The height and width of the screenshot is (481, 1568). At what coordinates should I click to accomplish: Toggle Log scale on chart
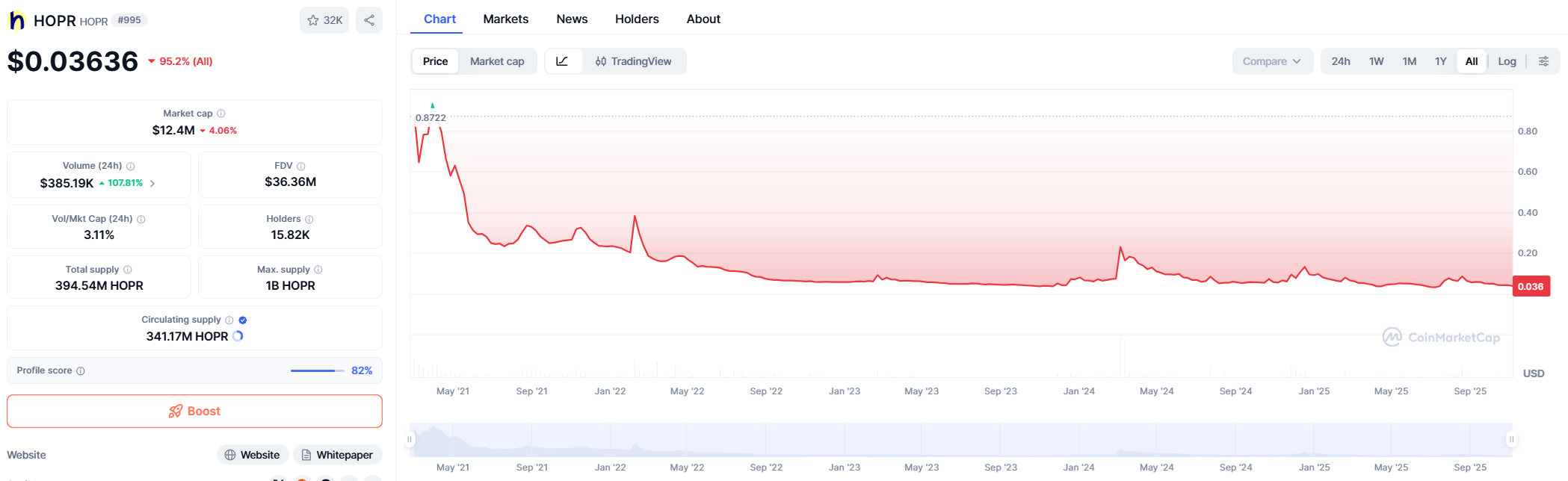tap(1507, 61)
